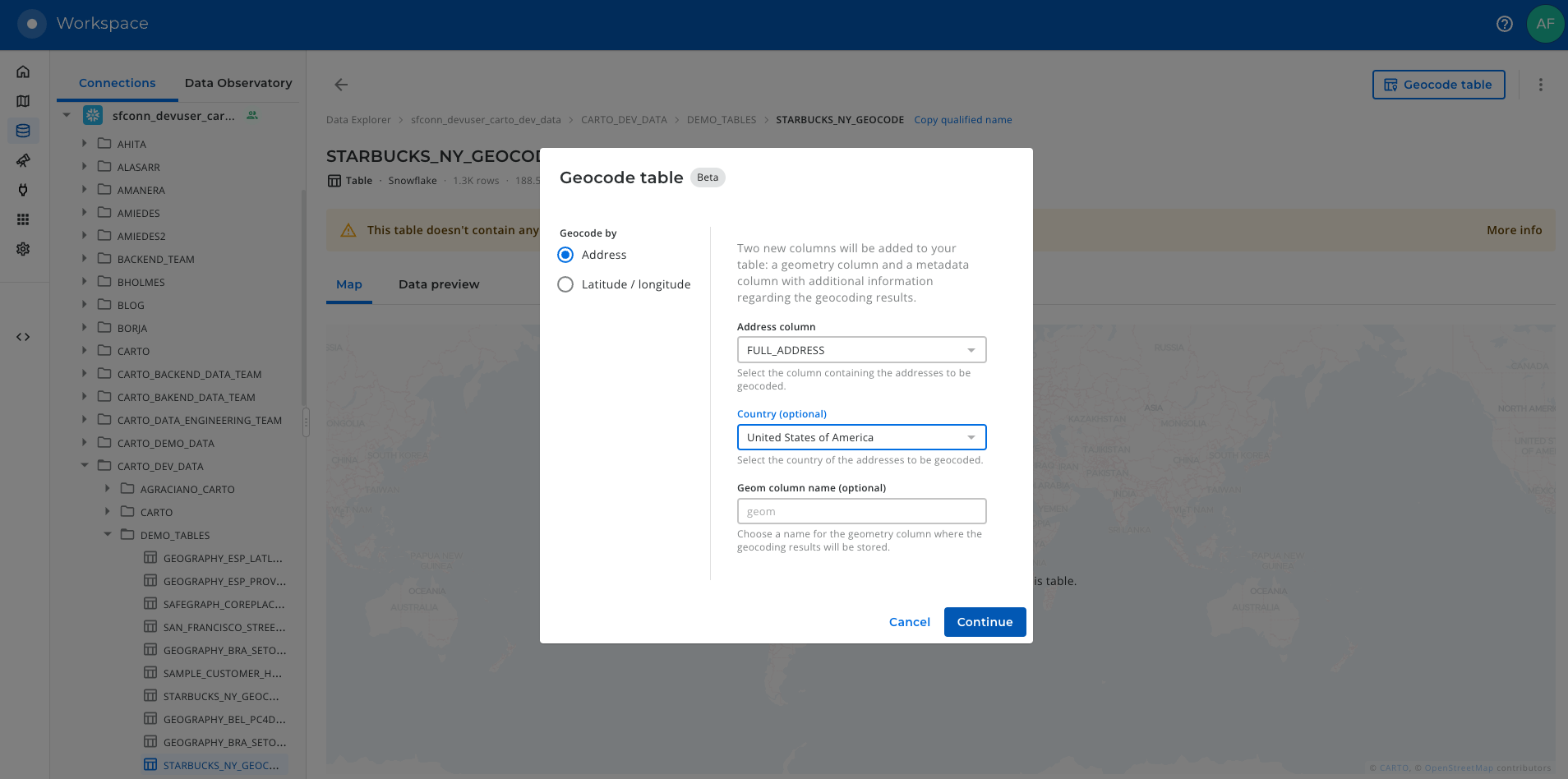The width and height of the screenshot is (1568, 779).
Task: Open the Connections plug icon
Action: [23, 190]
